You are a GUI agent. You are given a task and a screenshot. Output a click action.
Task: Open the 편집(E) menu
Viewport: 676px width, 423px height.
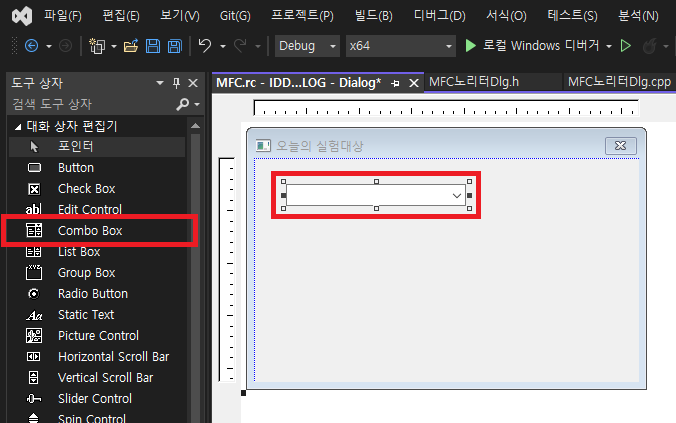click(121, 16)
